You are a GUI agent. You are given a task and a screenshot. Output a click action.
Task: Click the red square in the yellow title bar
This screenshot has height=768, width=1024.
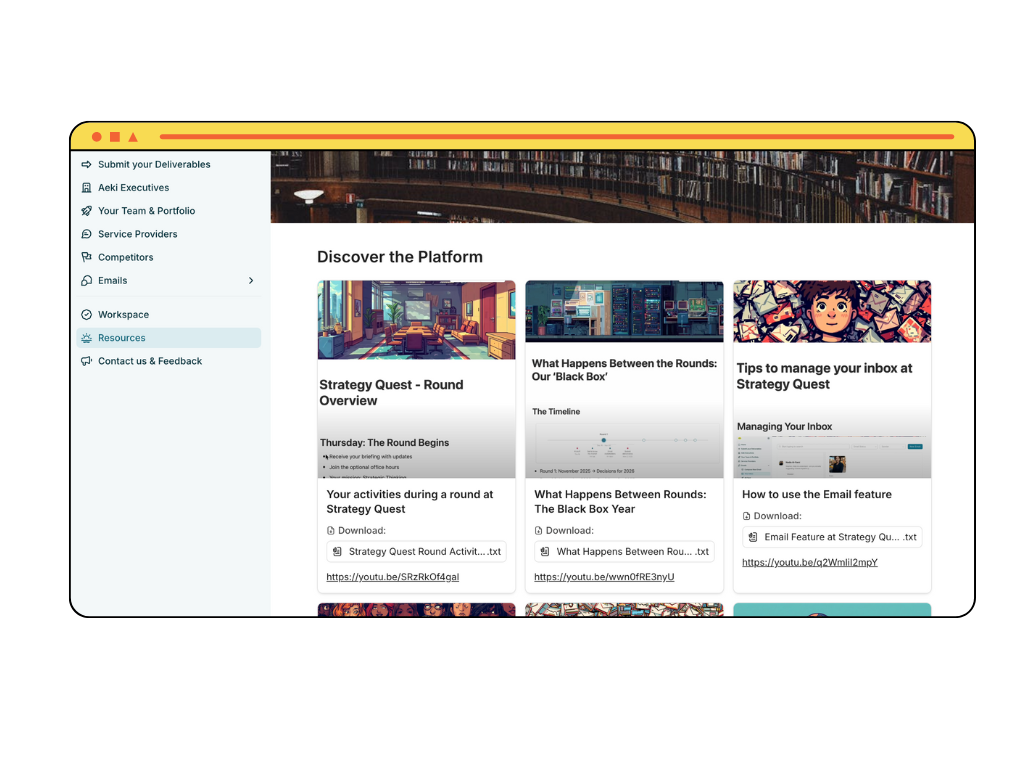click(x=115, y=136)
